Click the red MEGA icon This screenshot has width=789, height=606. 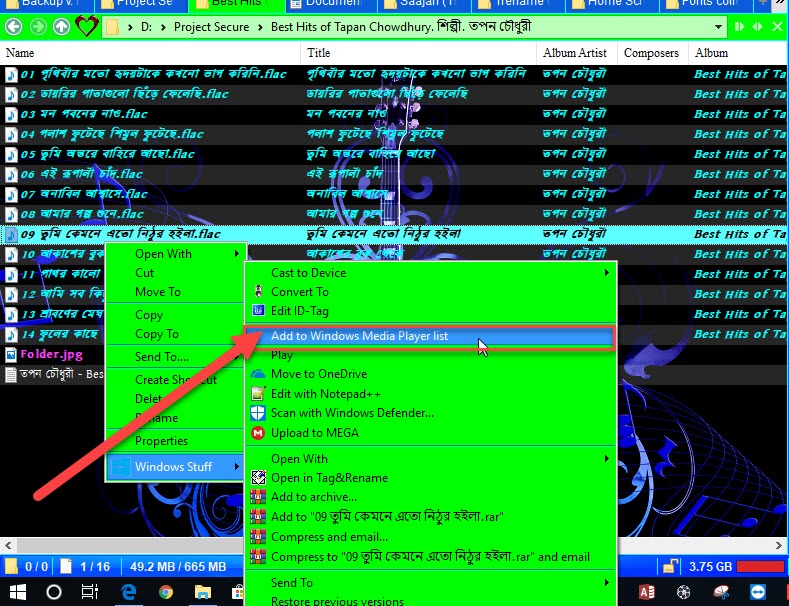tap(258, 433)
